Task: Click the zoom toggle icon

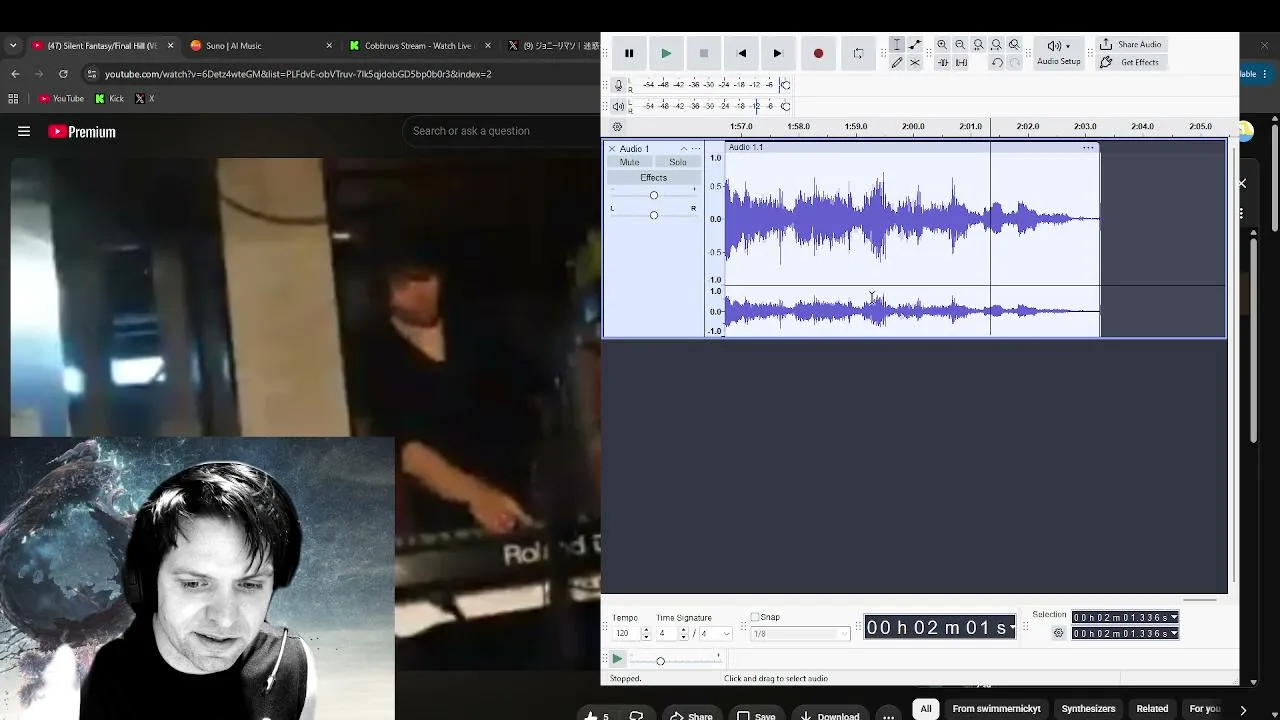Action: point(1014,45)
